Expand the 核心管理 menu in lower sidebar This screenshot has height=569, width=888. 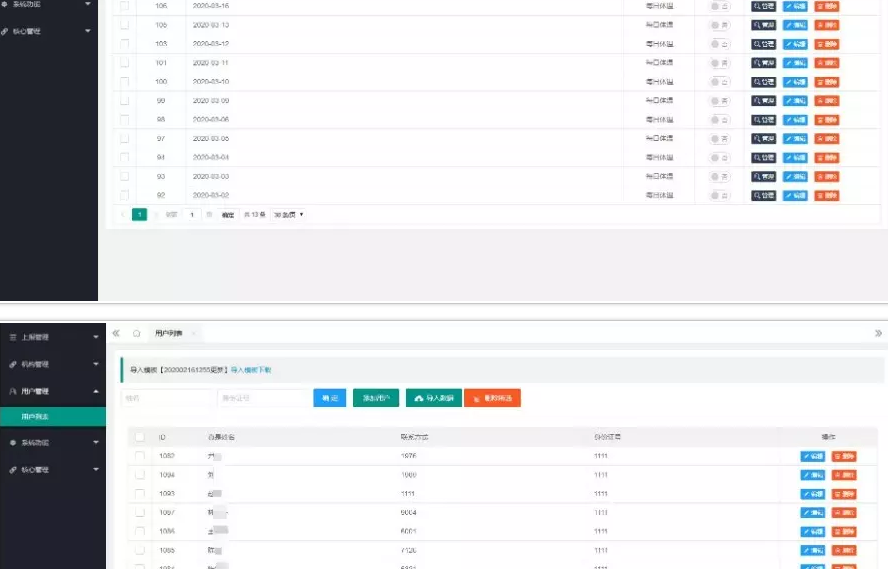(x=50, y=469)
